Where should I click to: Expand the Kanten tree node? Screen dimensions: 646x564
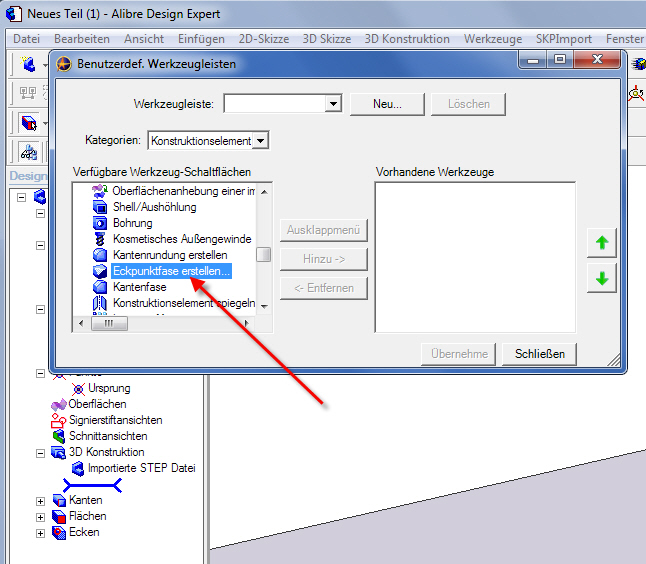pos(40,501)
